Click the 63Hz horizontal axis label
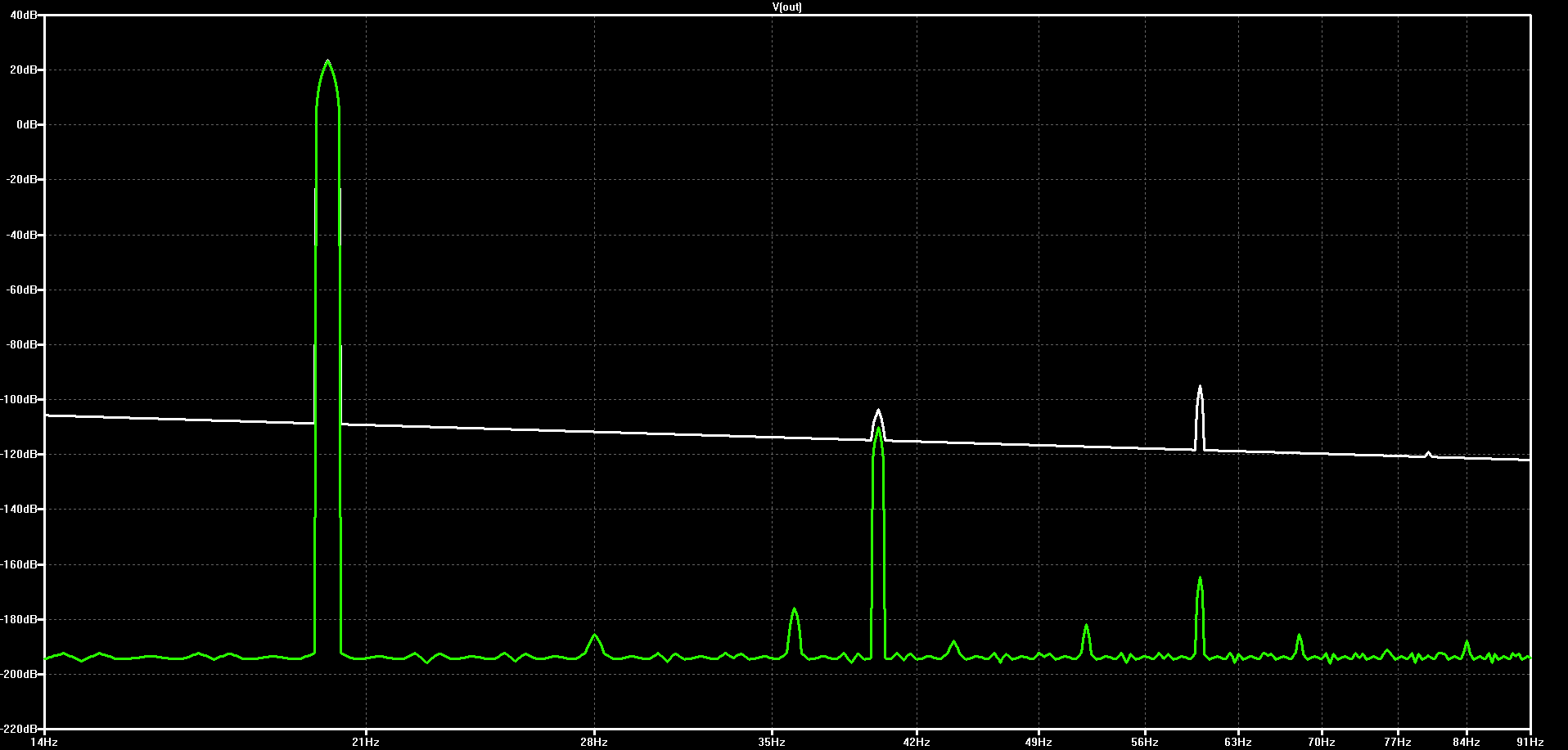Viewport: 1568px width, 750px height. pyautogui.click(x=1238, y=742)
